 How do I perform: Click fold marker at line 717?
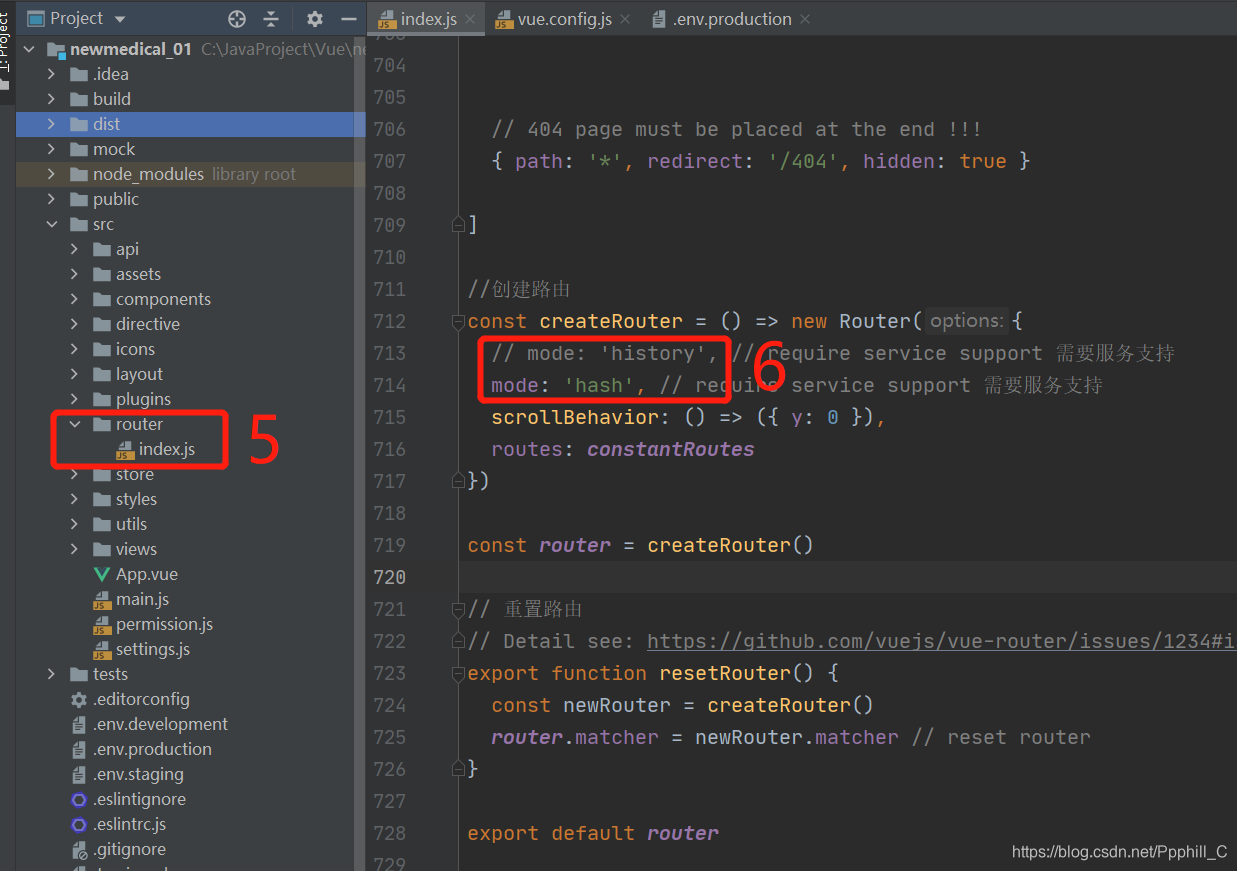pos(458,481)
